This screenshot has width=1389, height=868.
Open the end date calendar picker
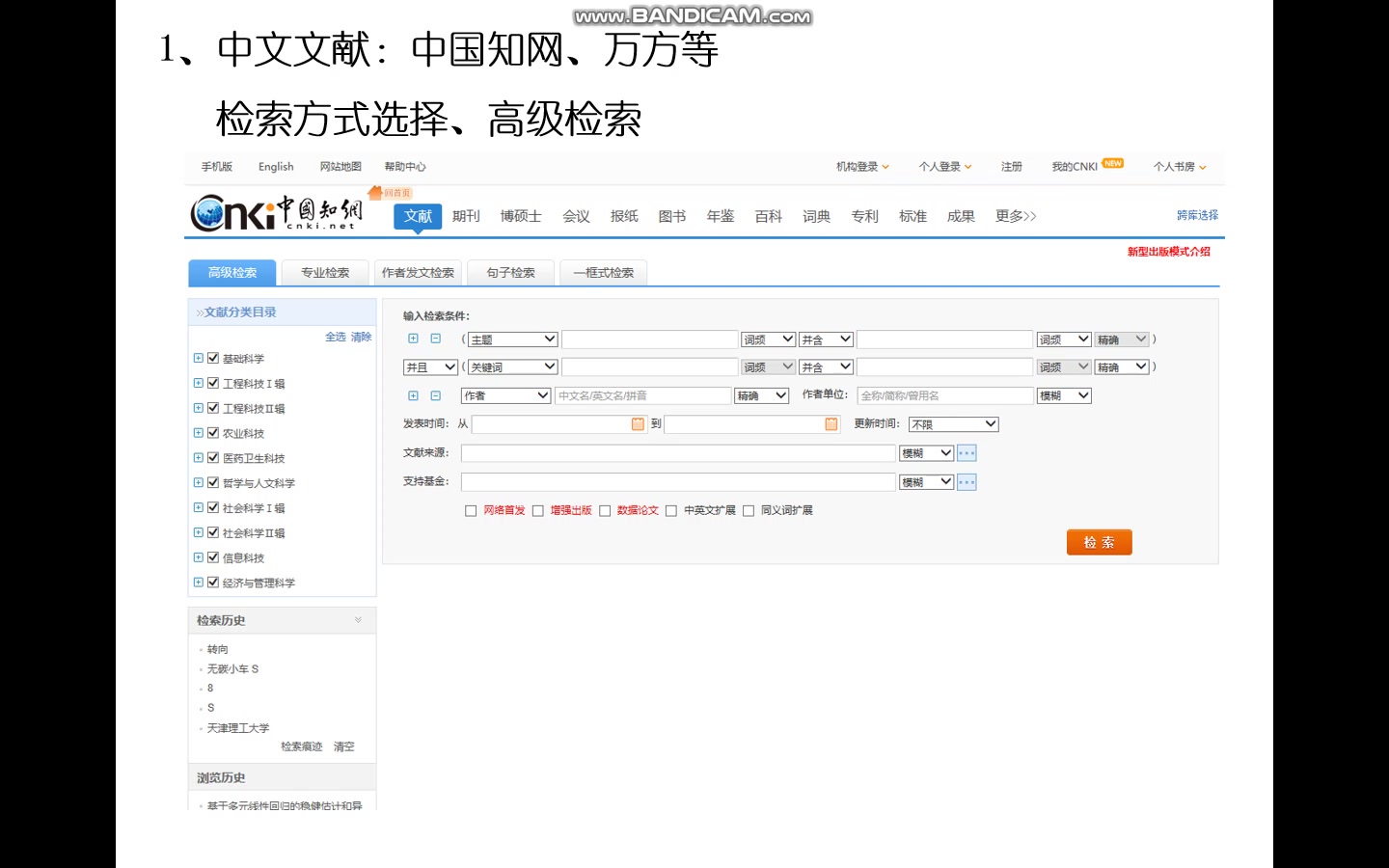click(831, 424)
